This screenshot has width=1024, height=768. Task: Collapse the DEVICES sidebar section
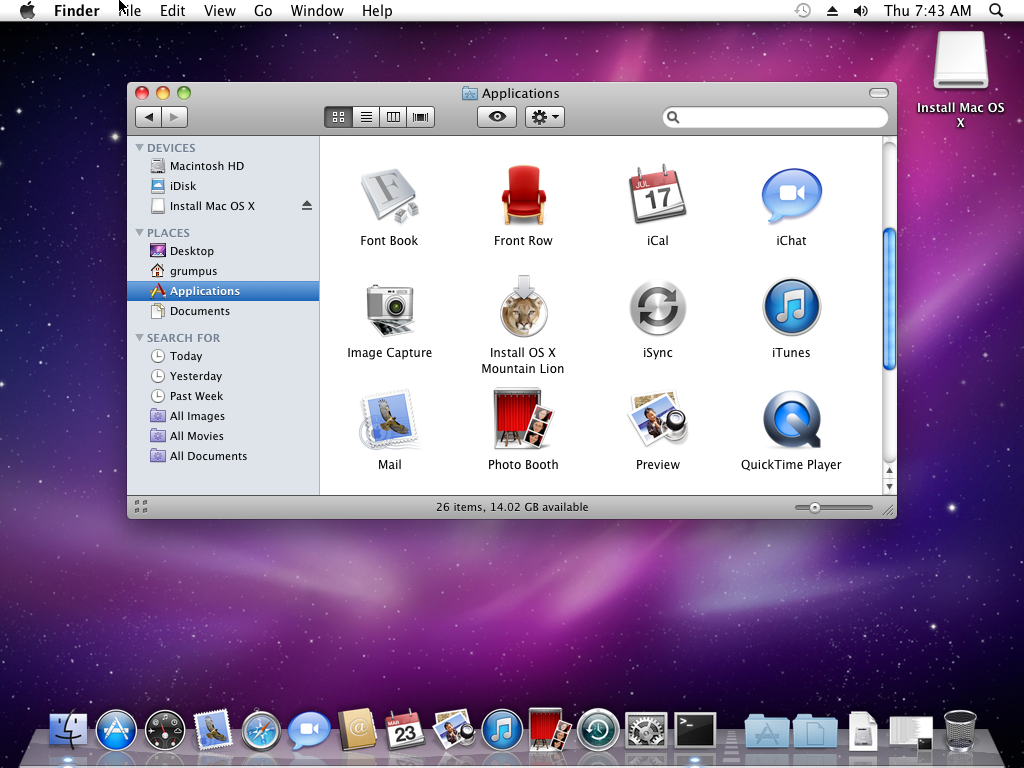140,148
